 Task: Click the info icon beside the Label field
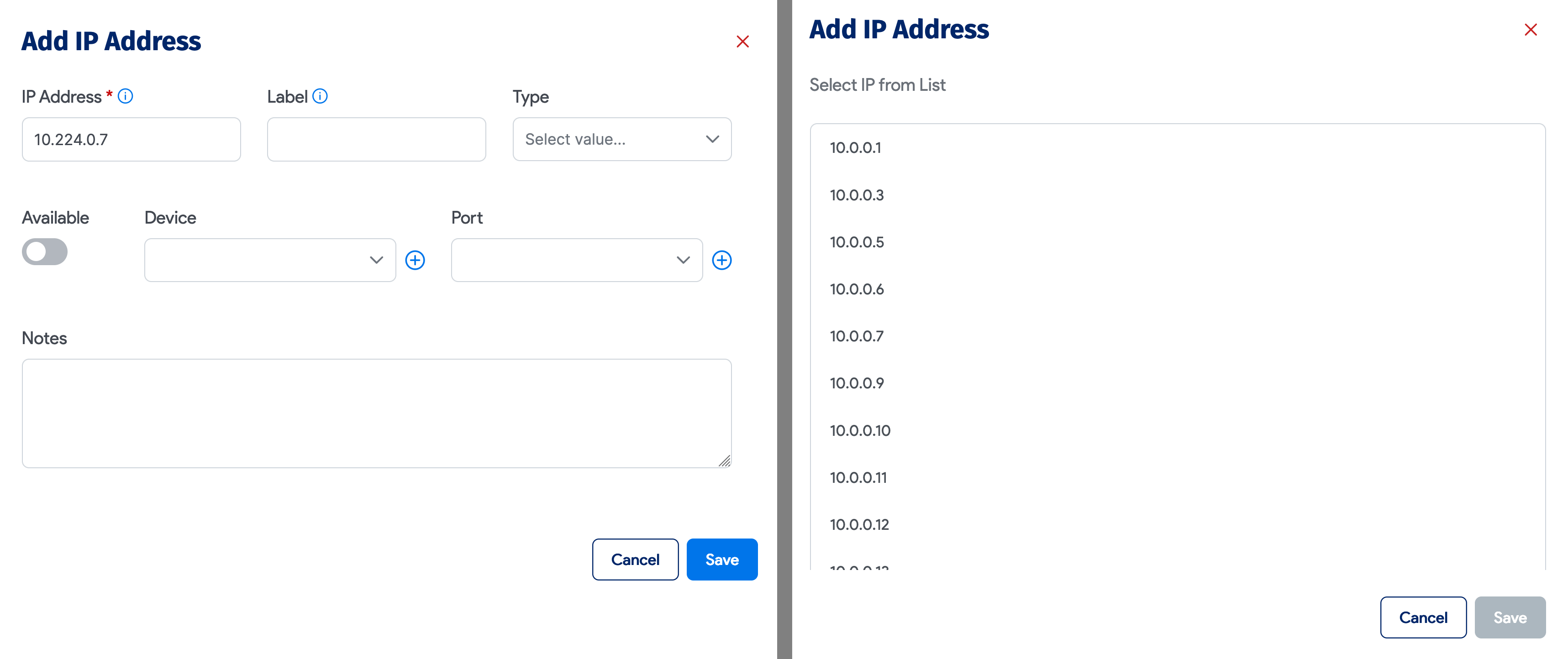click(321, 95)
